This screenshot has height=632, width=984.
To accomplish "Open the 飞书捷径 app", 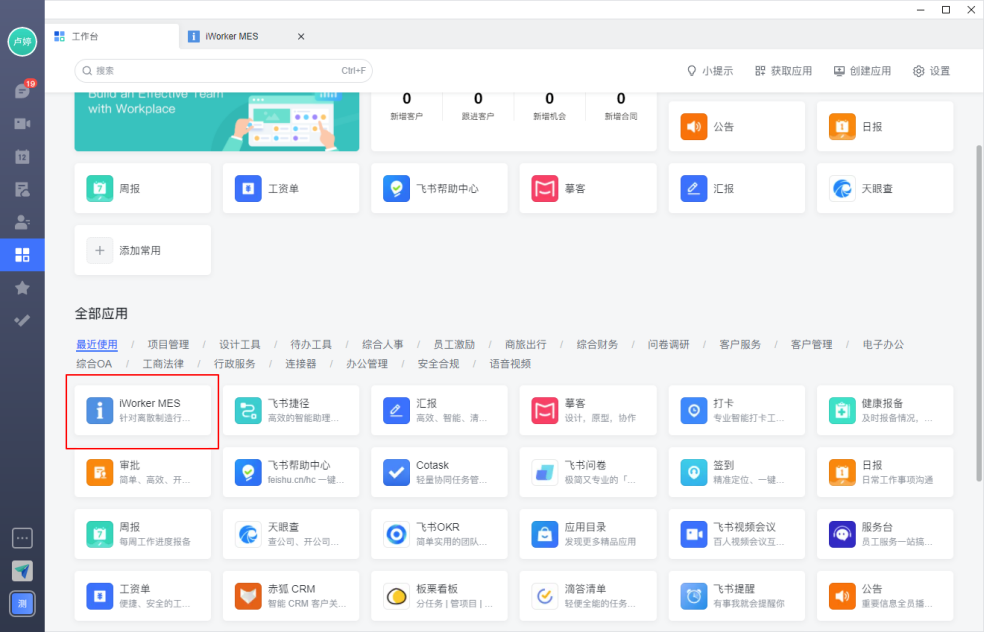I will coord(291,410).
